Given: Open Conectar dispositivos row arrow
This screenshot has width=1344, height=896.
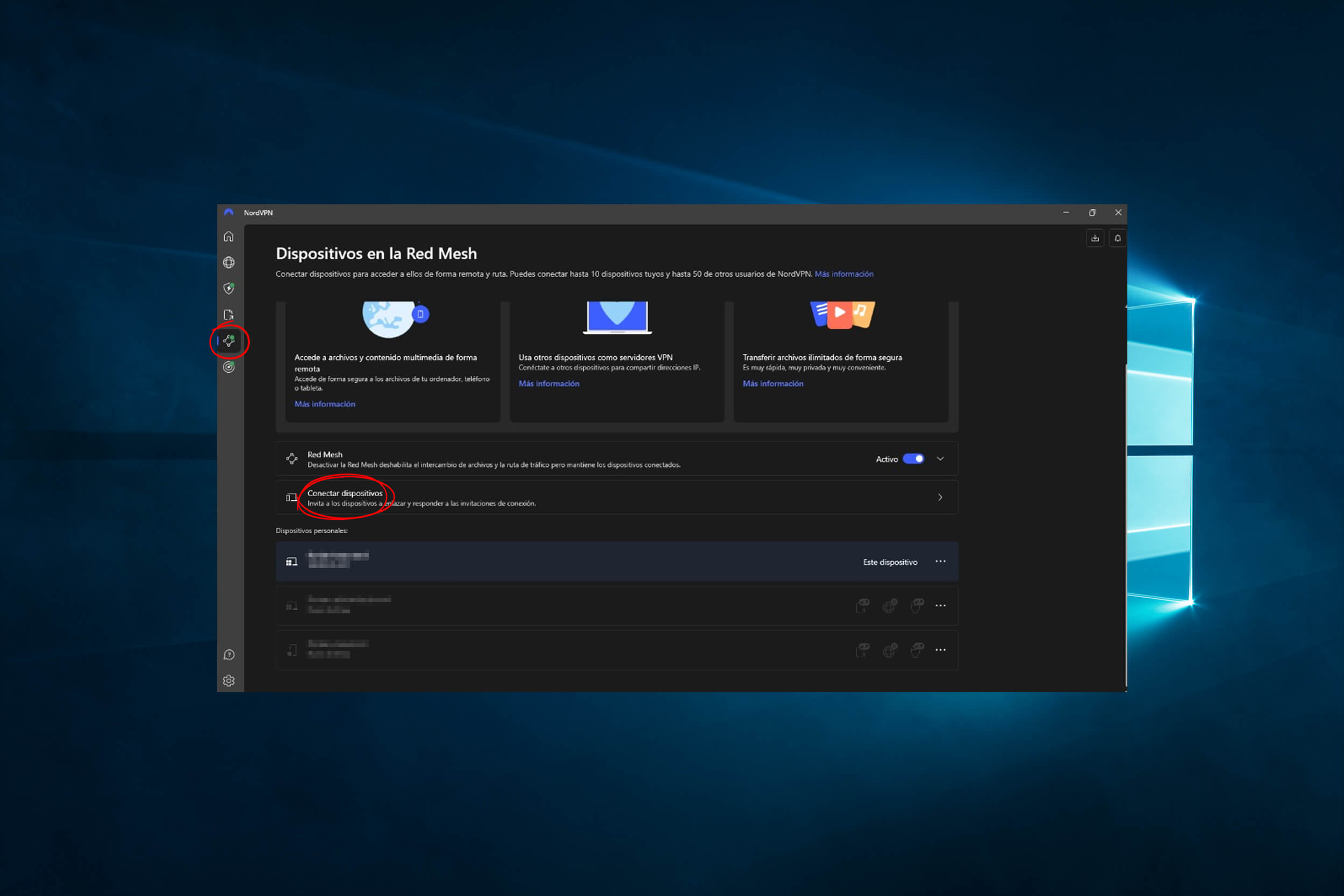Looking at the screenshot, I should (x=941, y=497).
